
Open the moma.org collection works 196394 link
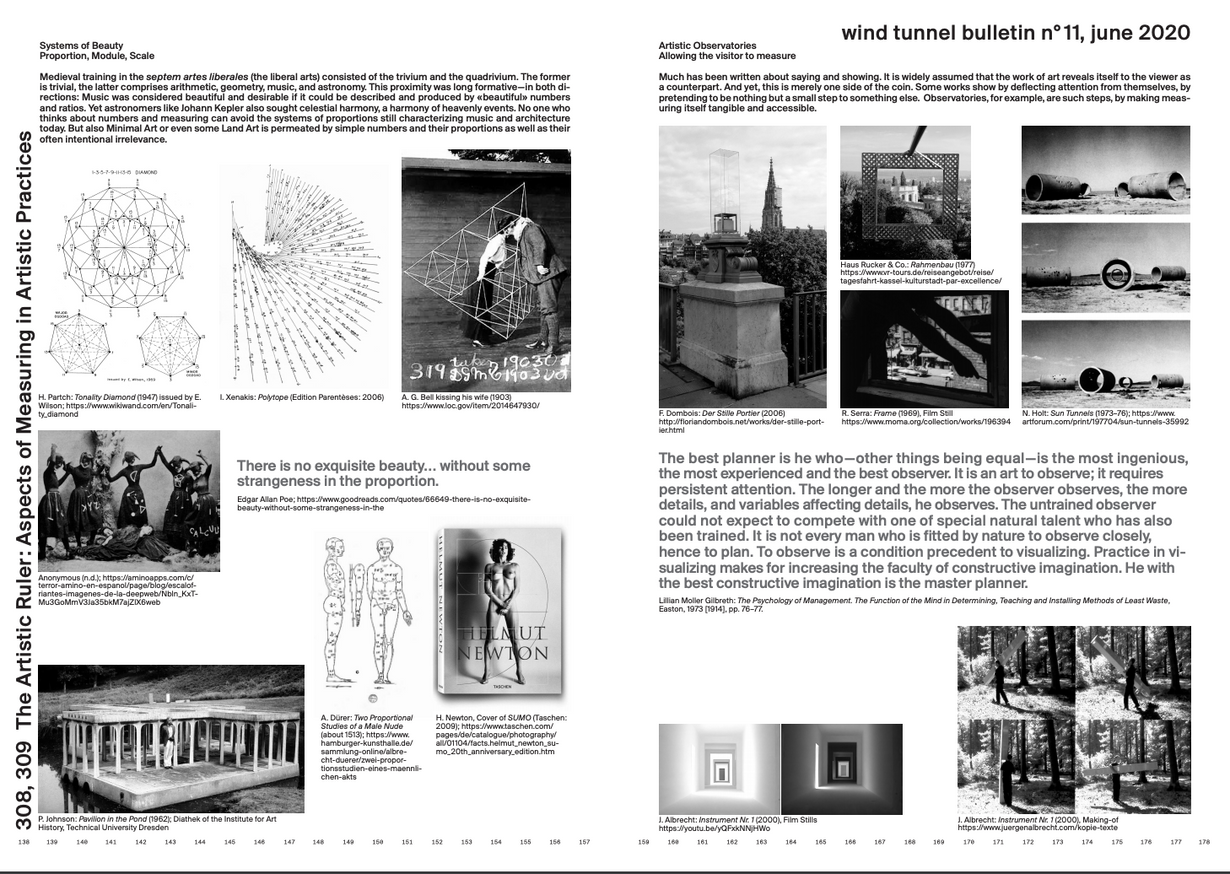pyautogui.click(x=925, y=422)
